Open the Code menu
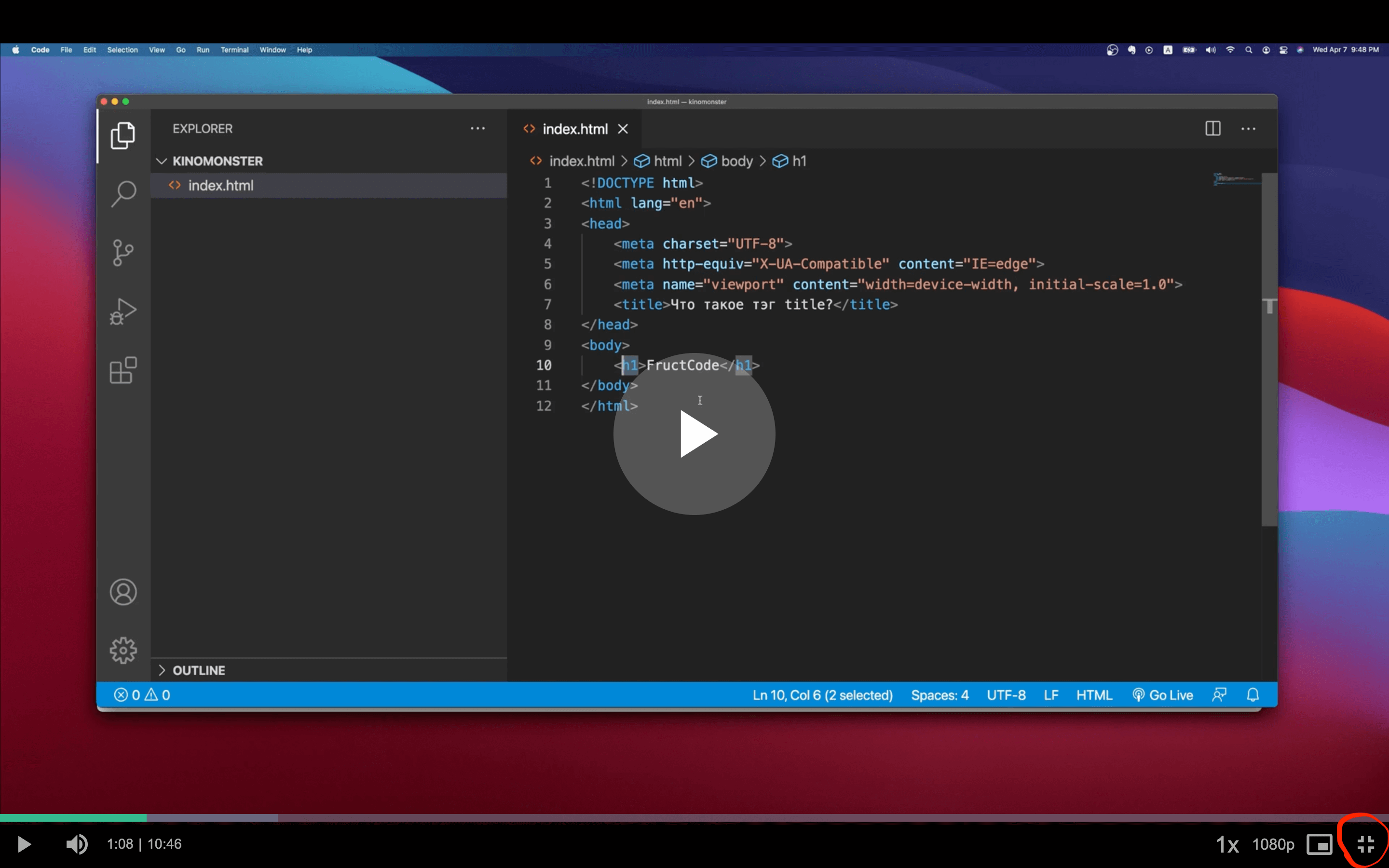The image size is (1389, 868). coord(40,50)
